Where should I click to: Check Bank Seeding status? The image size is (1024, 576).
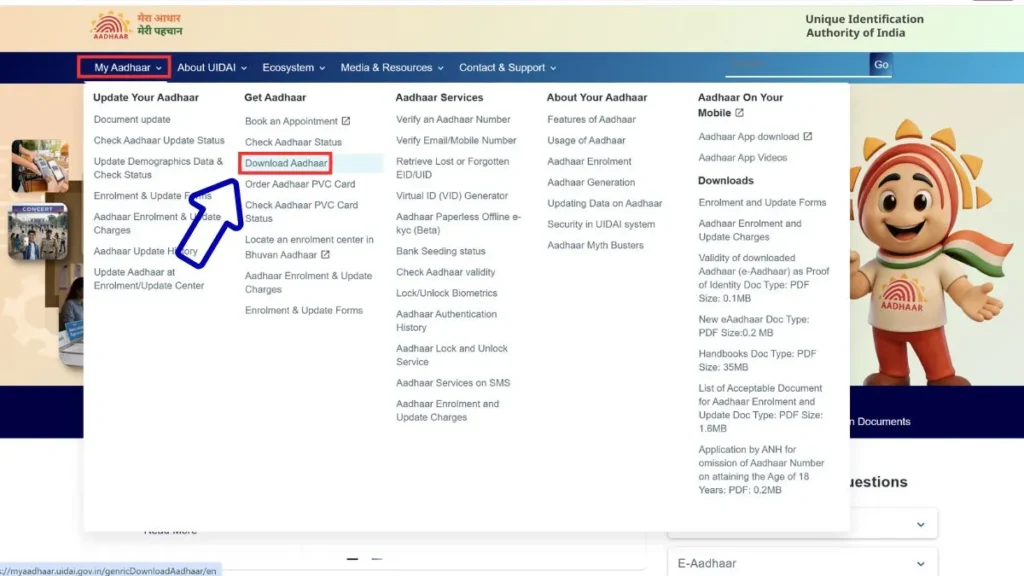[x=441, y=251]
